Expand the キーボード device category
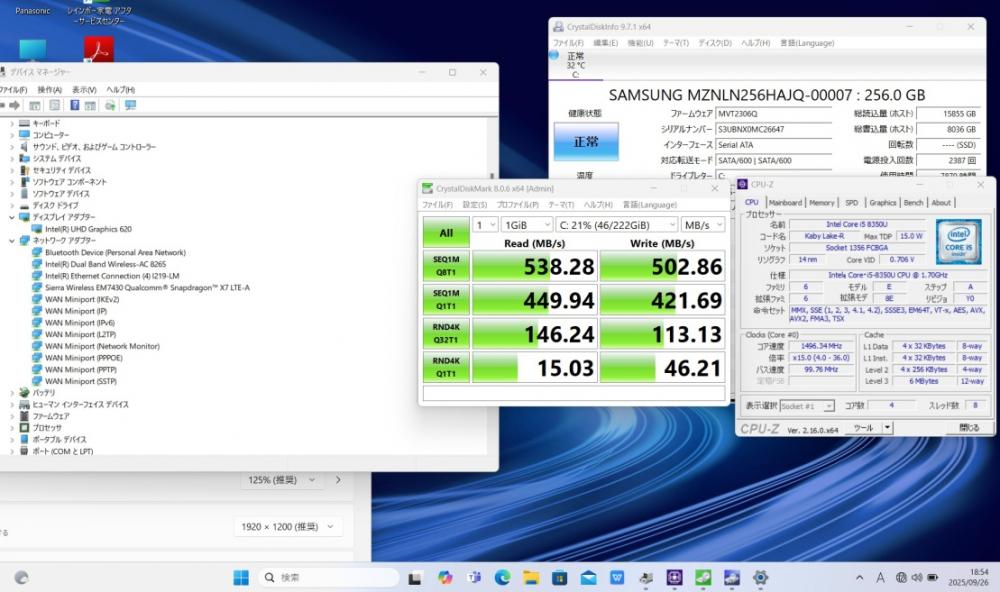 [x=12, y=123]
